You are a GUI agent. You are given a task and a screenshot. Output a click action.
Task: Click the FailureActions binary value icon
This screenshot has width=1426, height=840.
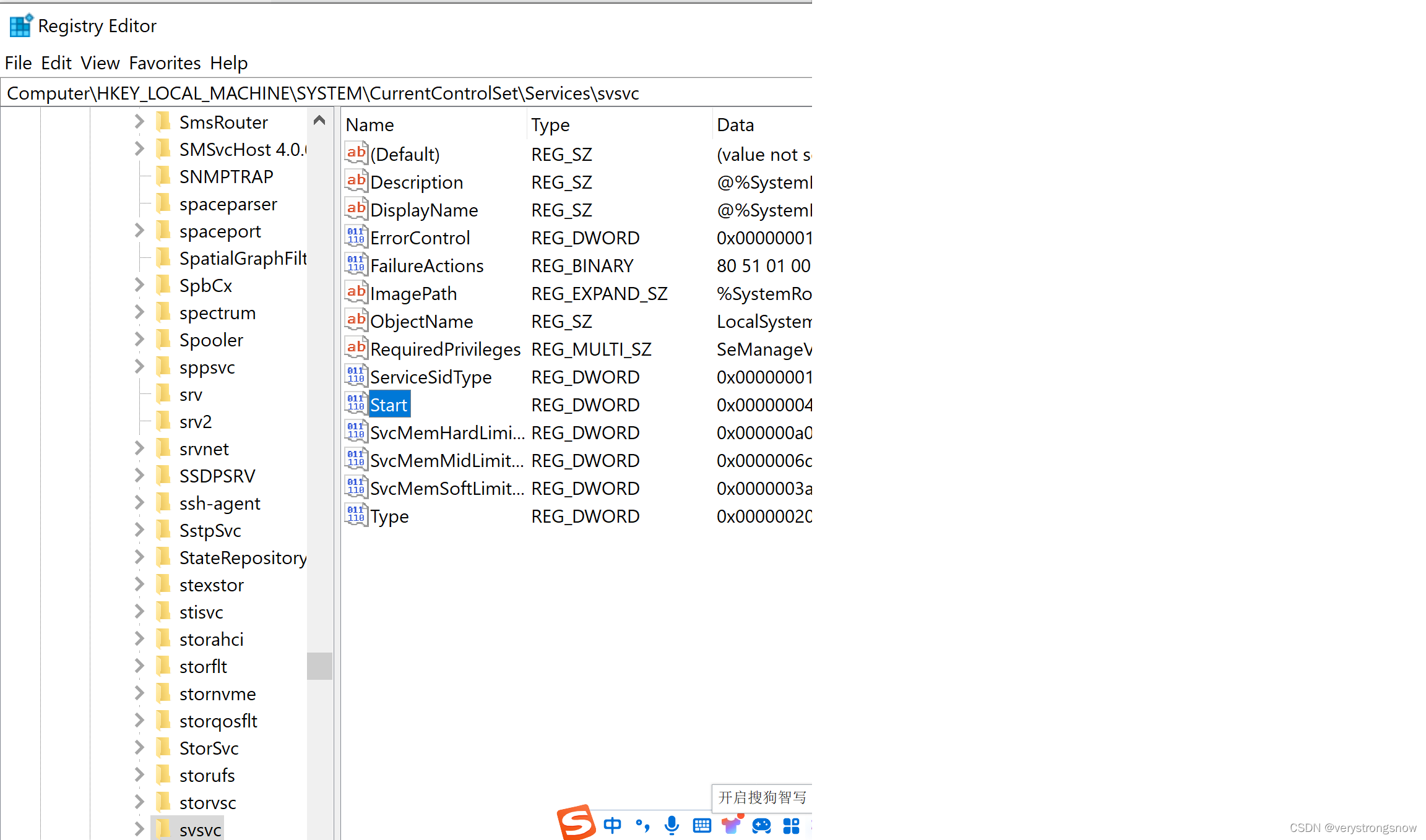[x=356, y=265]
